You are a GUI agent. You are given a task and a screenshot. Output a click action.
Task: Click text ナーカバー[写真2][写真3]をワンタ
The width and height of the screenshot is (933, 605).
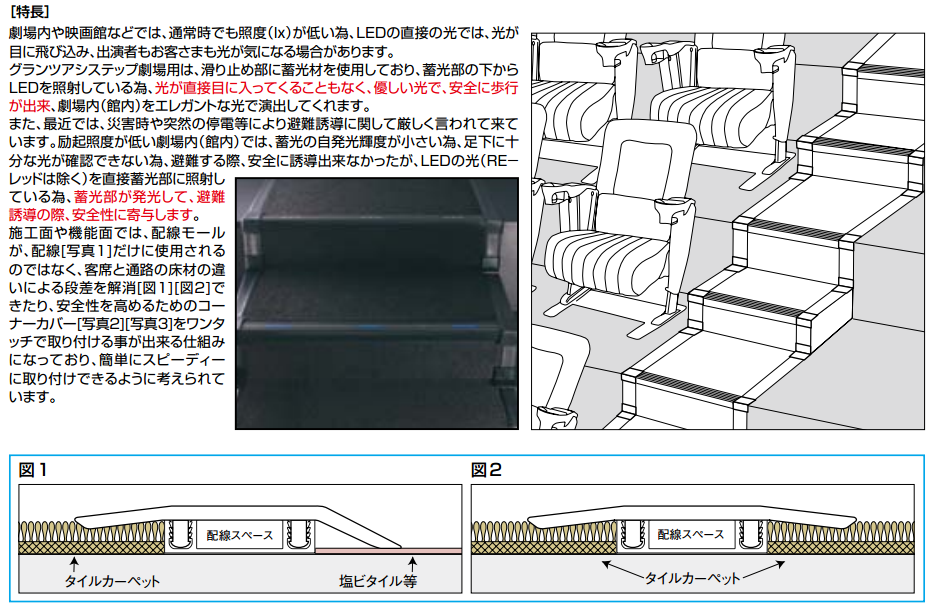117,324
